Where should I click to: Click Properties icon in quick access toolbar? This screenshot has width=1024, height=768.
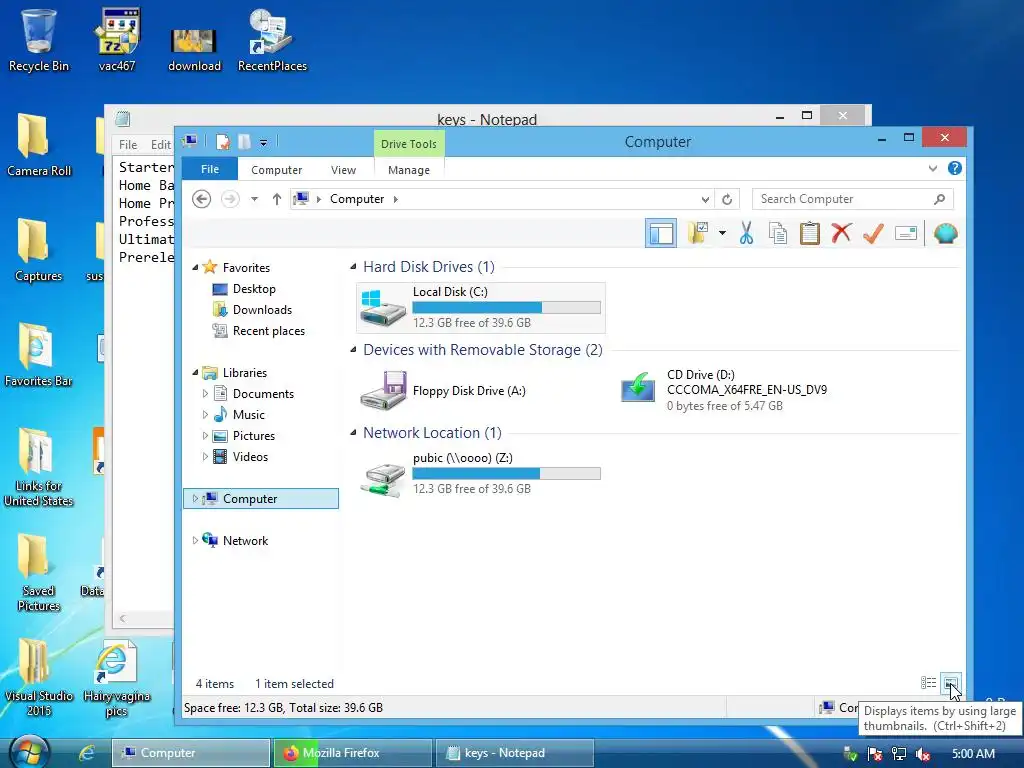click(x=223, y=142)
